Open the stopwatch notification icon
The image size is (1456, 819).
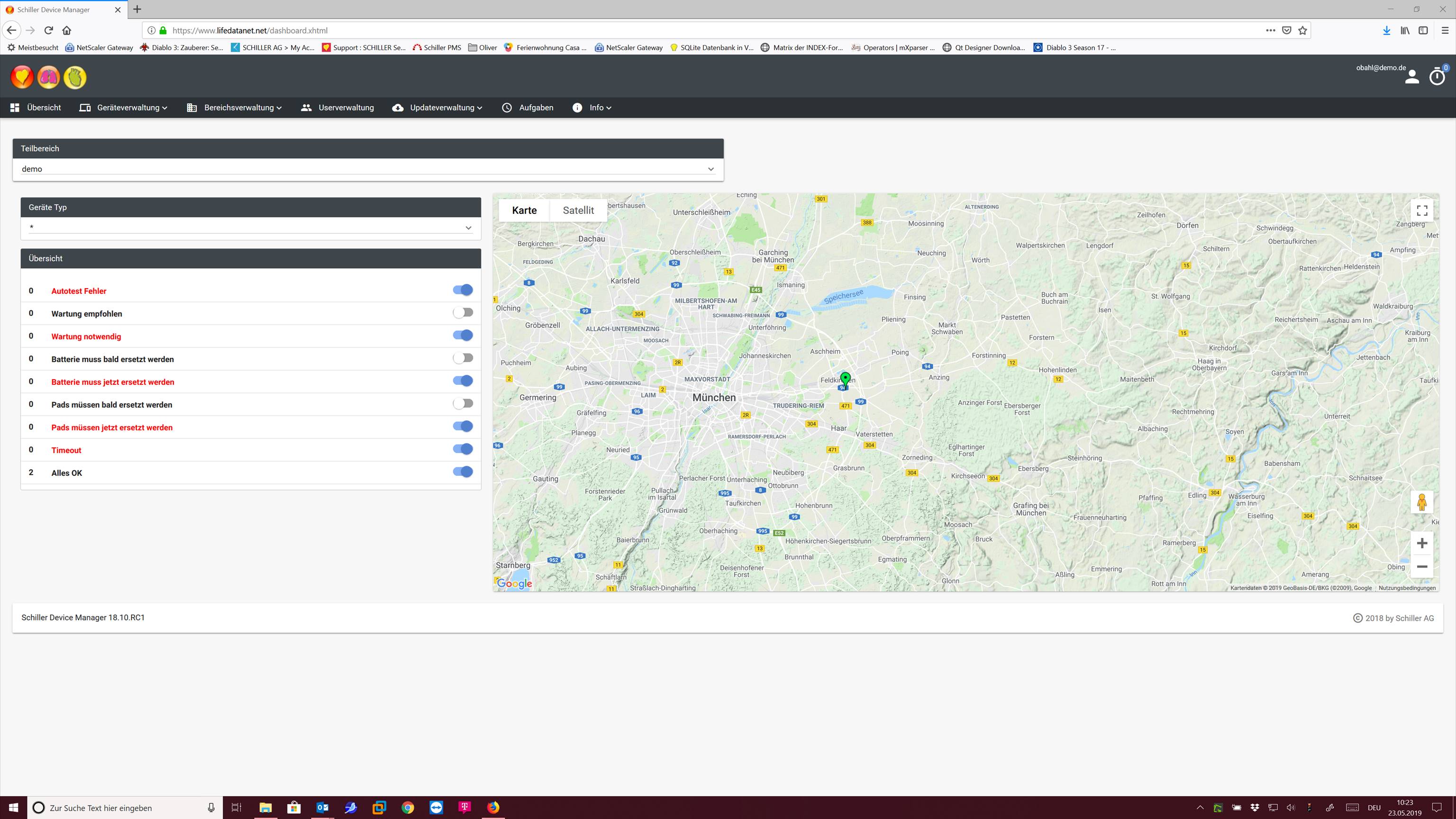[x=1437, y=76]
